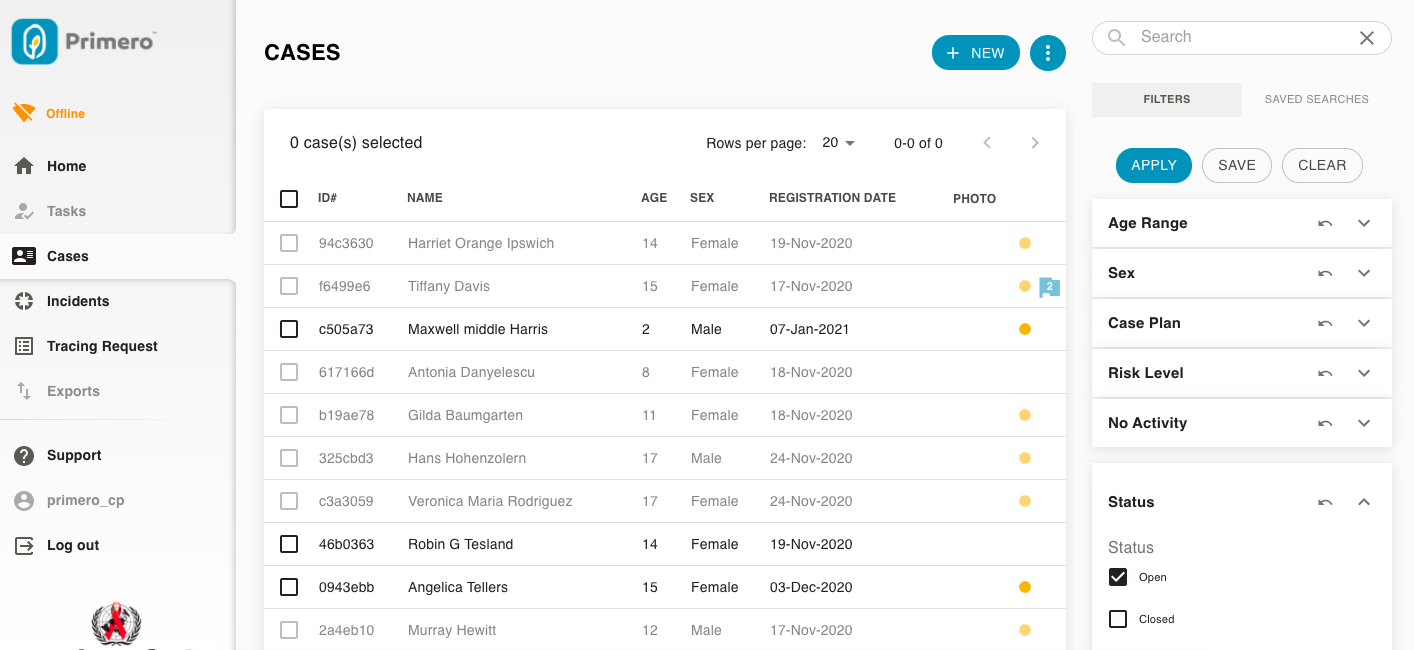1414x650 pixels.
Task: Open Incidents from the sidebar
Action: click(x=78, y=301)
